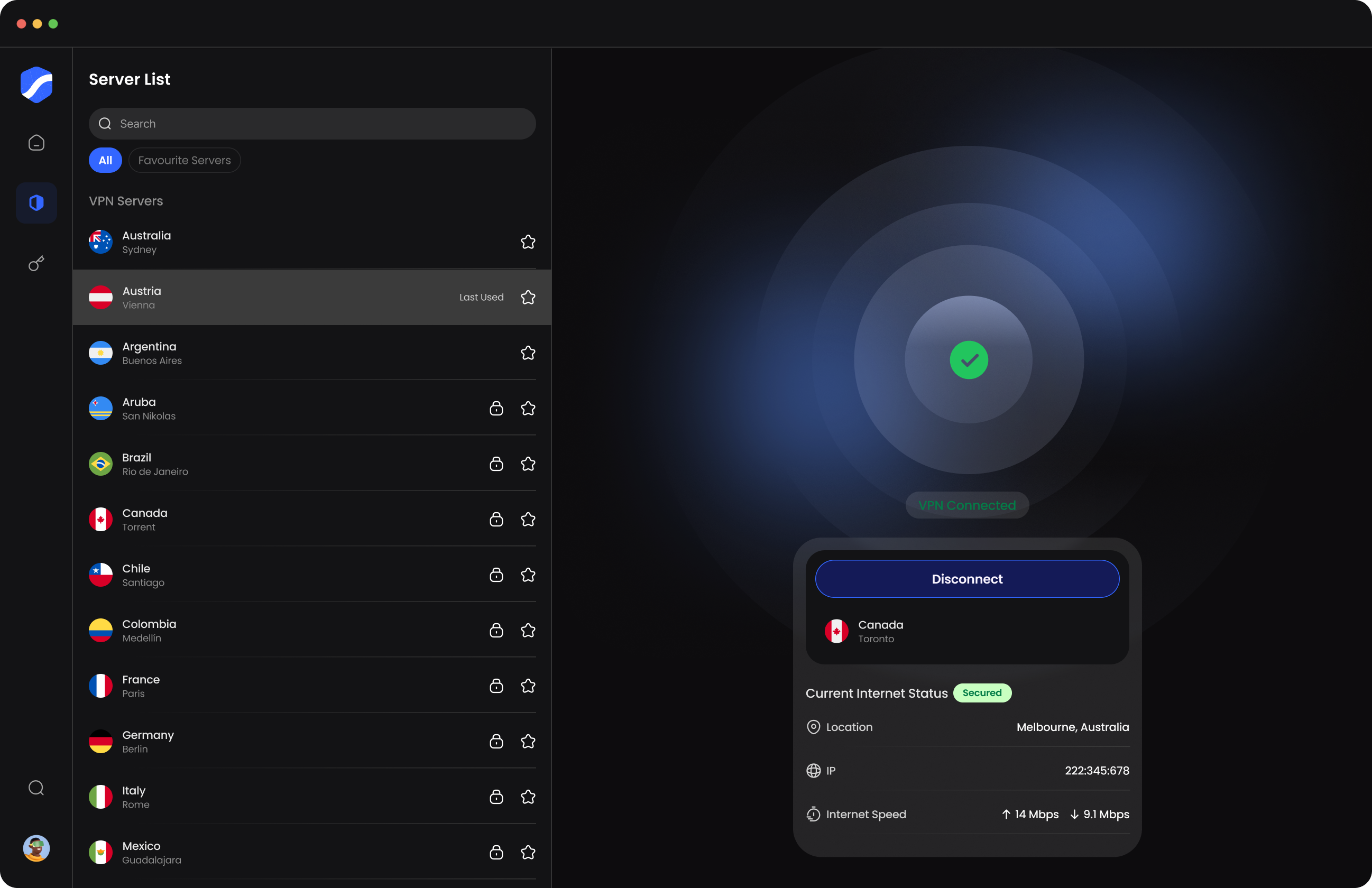Click the app logo at top left
Viewport: 1372px width, 888px height.
(36, 85)
